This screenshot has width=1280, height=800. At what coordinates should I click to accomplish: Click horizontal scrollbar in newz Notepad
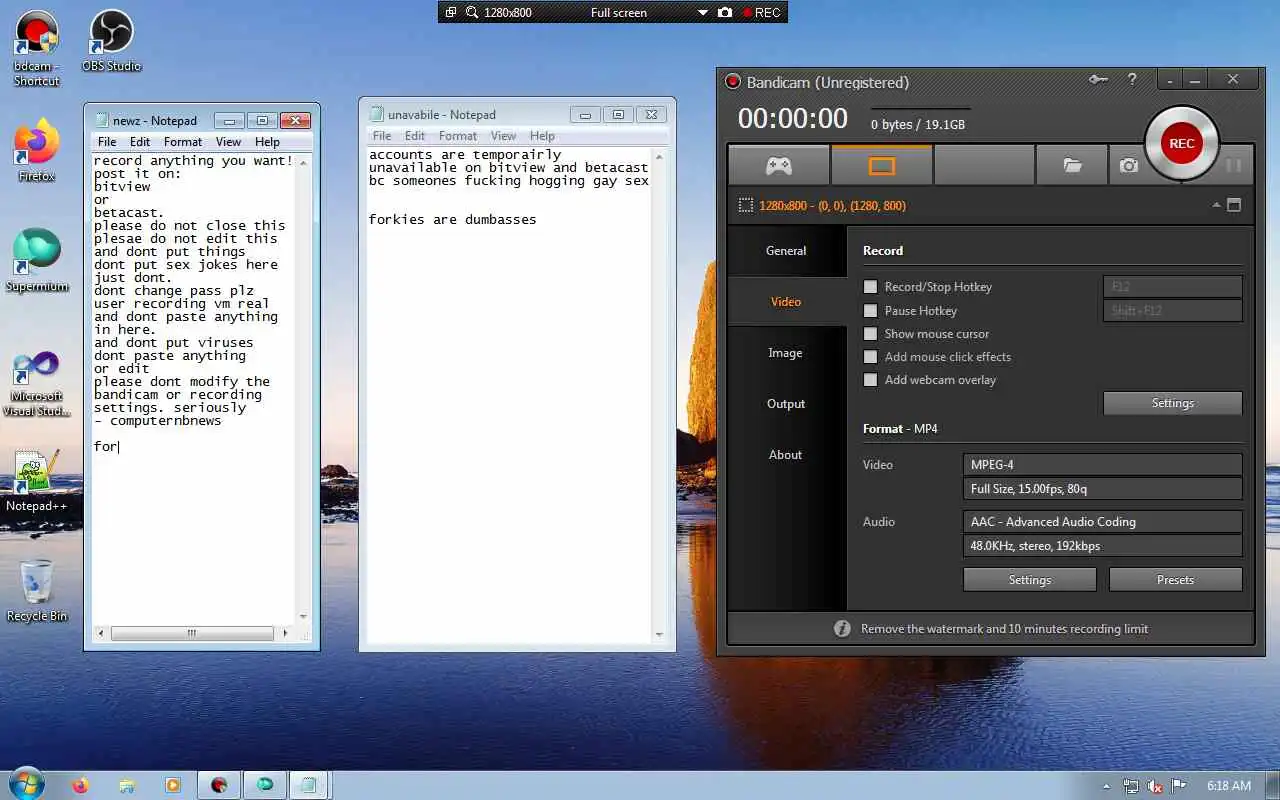[191, 633]
